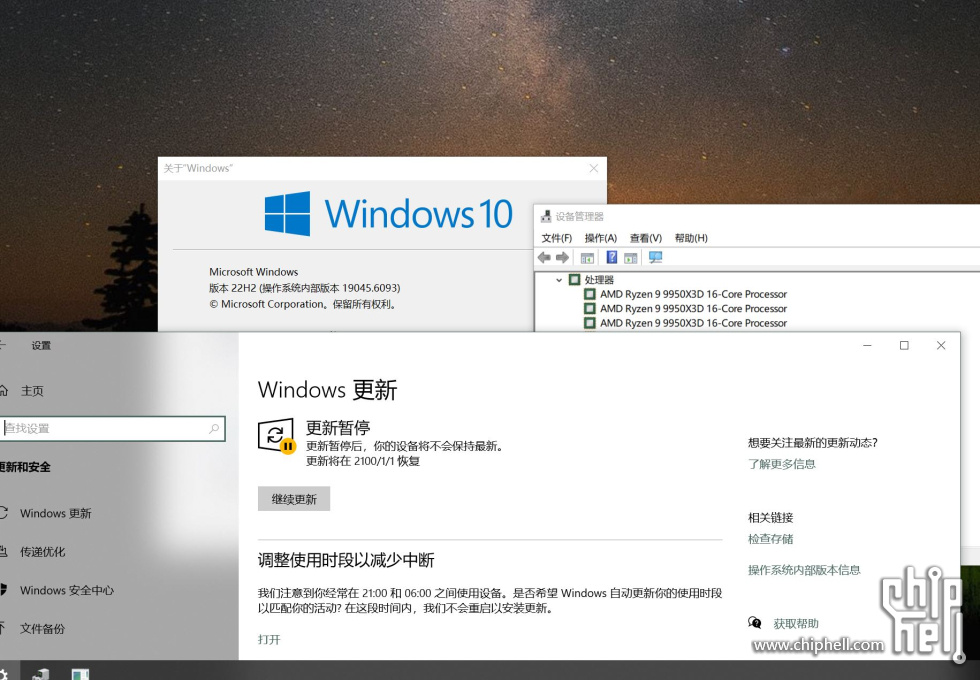Click the 相关链接 heading
The image size is (980, 680).
(771, 518)
